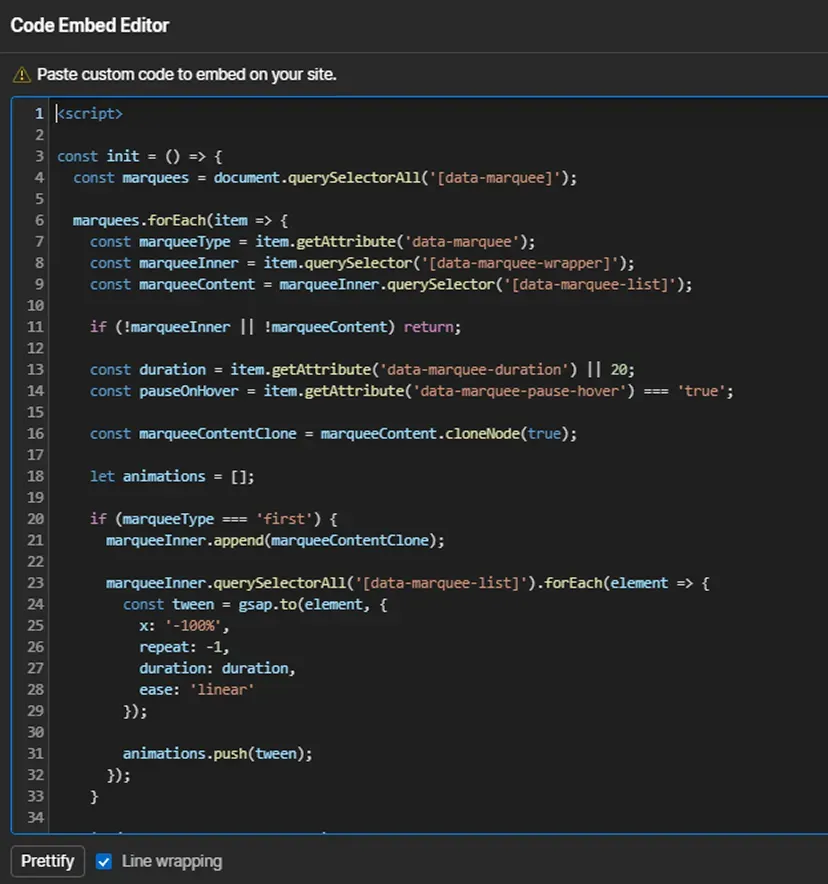Click 'data-marquee-pause-hover' string on line 14
828x884 pixels.
coord(519,391)
